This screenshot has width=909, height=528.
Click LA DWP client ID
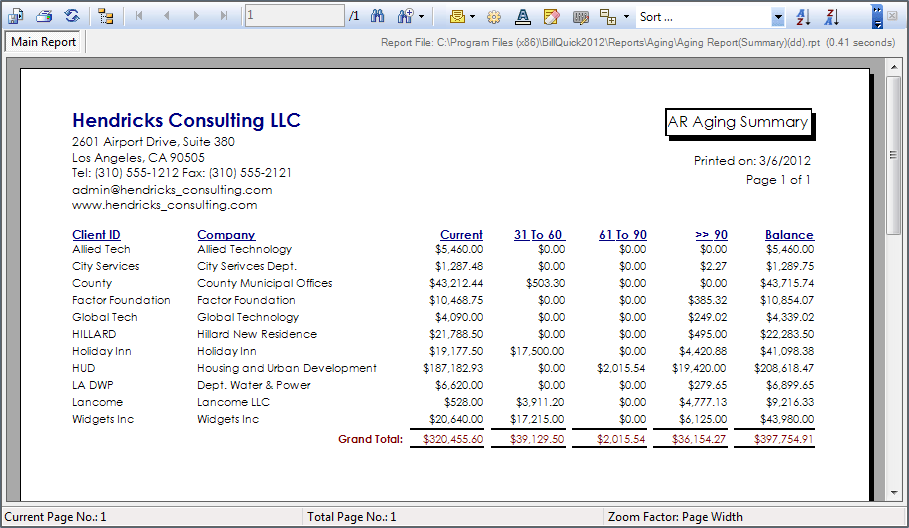tap(93, 385)
